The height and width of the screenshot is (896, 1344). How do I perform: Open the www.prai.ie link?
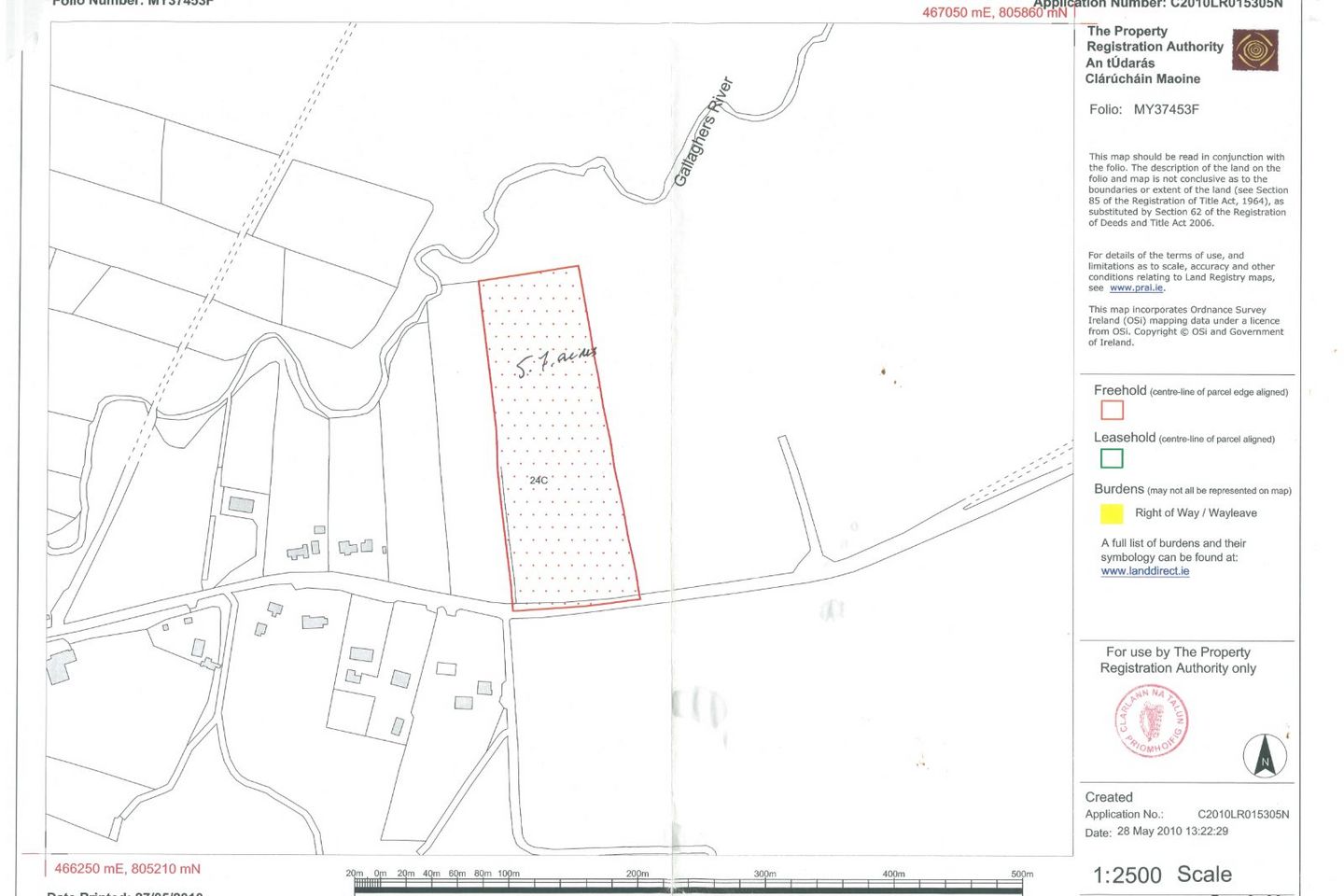click(1136, 288)
